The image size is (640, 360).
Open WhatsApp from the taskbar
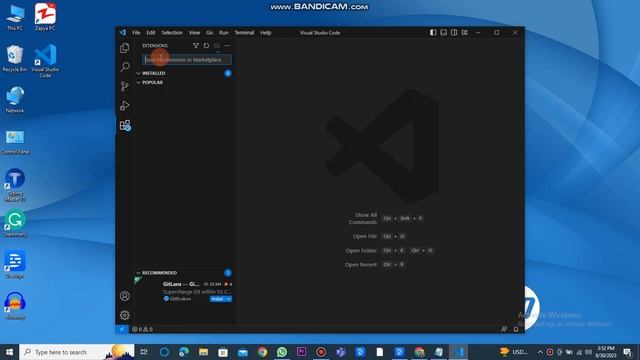pos(282,352)
